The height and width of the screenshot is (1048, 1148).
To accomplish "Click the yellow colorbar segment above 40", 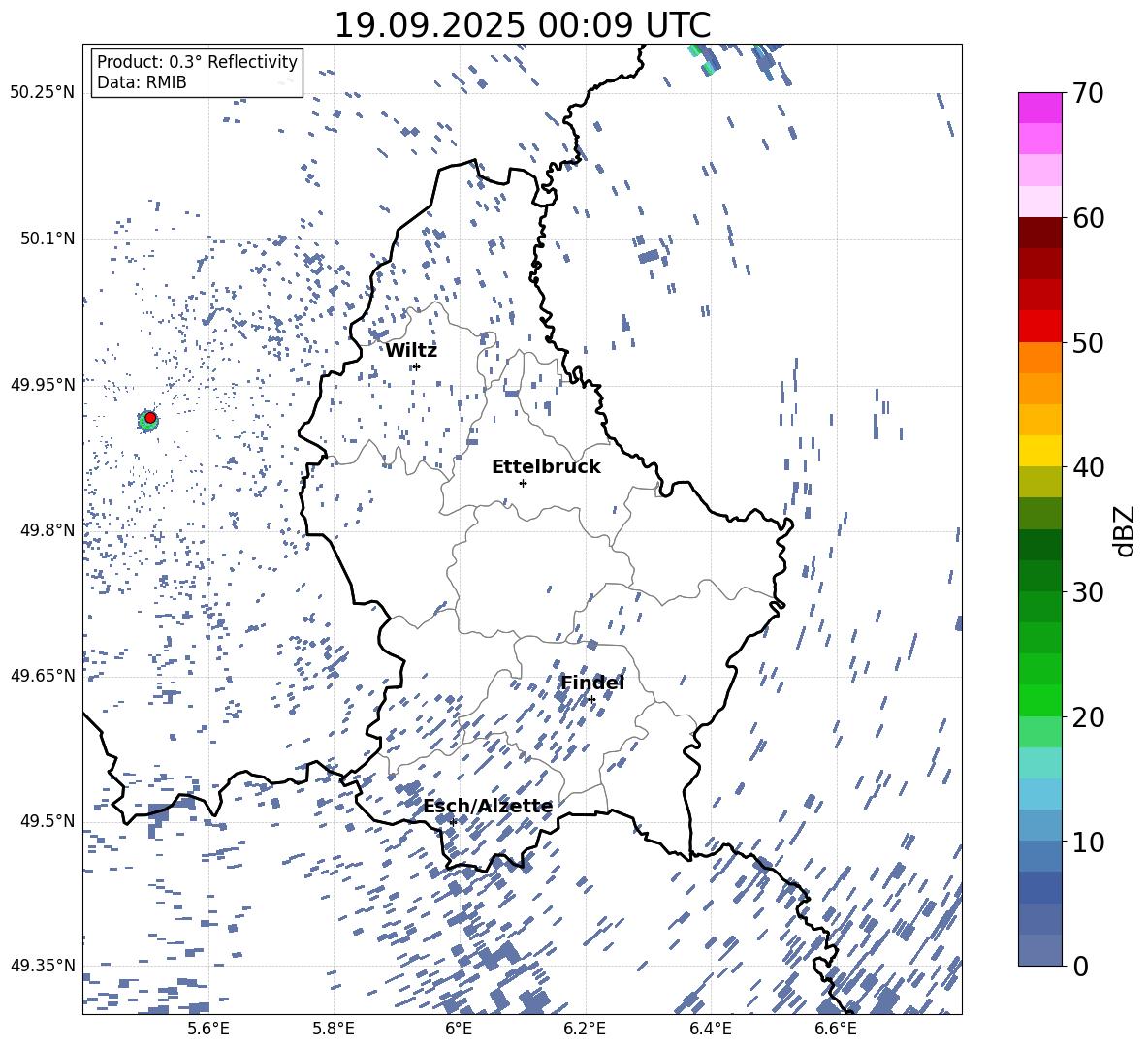I will click(x=1039, y=451).
